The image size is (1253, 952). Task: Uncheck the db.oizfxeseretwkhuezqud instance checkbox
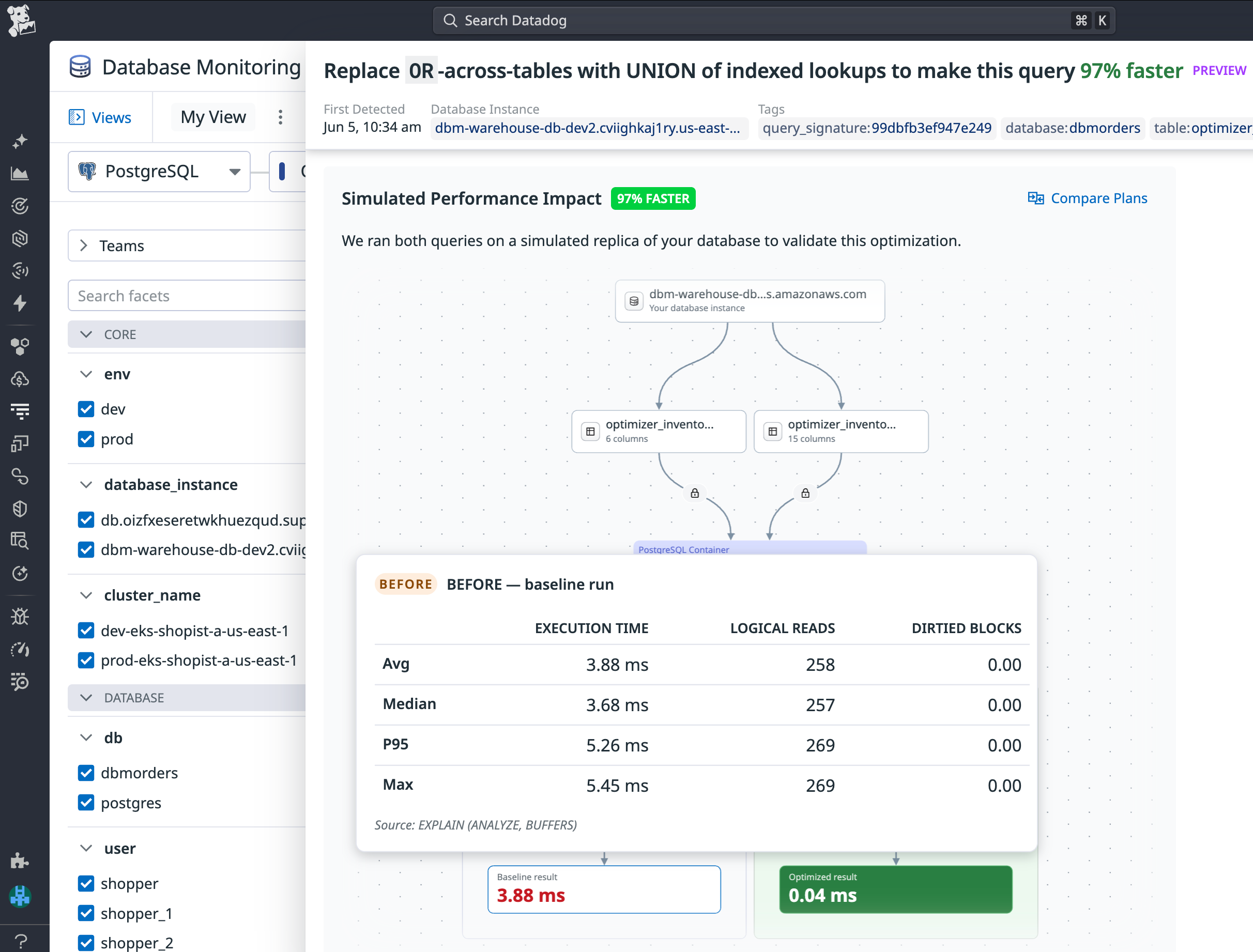point(86,519)
